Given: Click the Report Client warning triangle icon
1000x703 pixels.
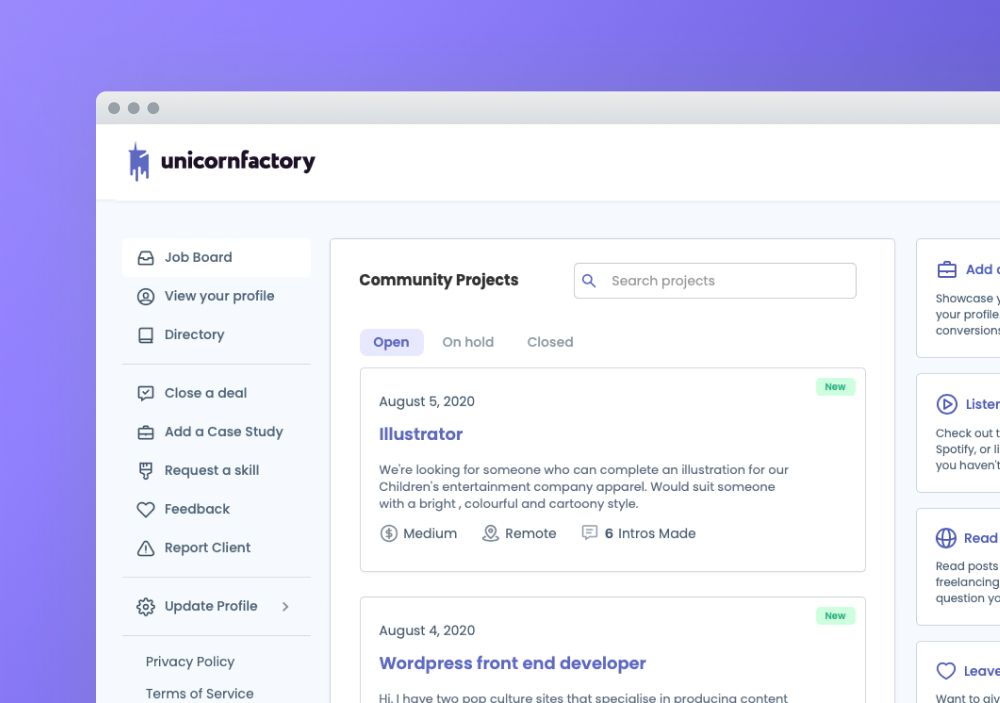Looking at the screenshot, I should point(145,548).
